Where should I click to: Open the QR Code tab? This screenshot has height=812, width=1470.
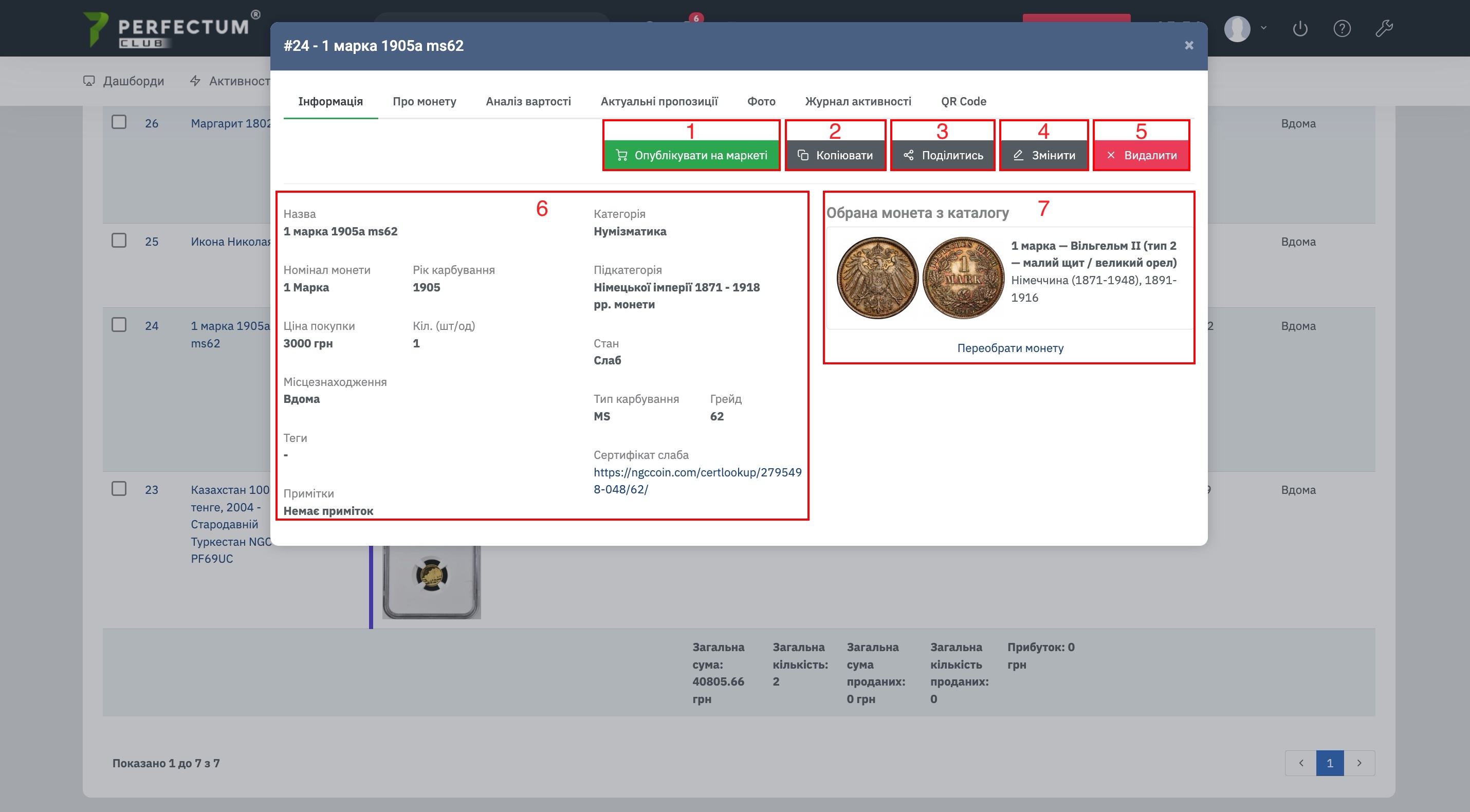[x=963, y=102]
